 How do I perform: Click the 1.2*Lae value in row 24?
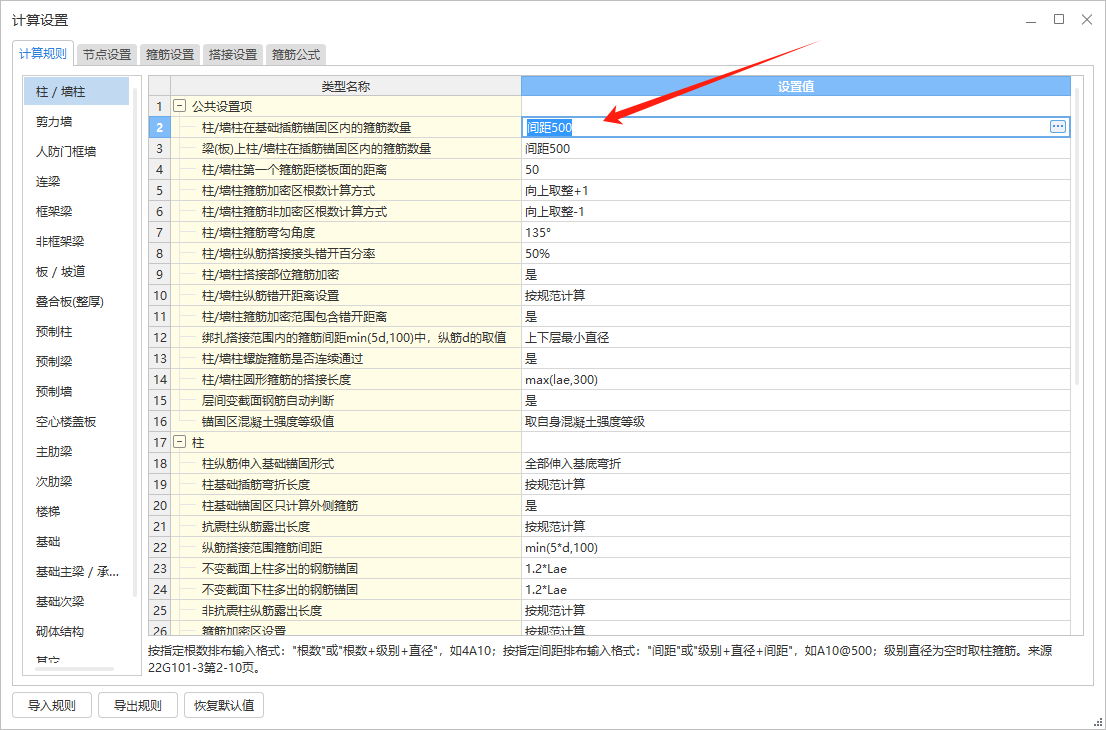click(x=796, y=590)
